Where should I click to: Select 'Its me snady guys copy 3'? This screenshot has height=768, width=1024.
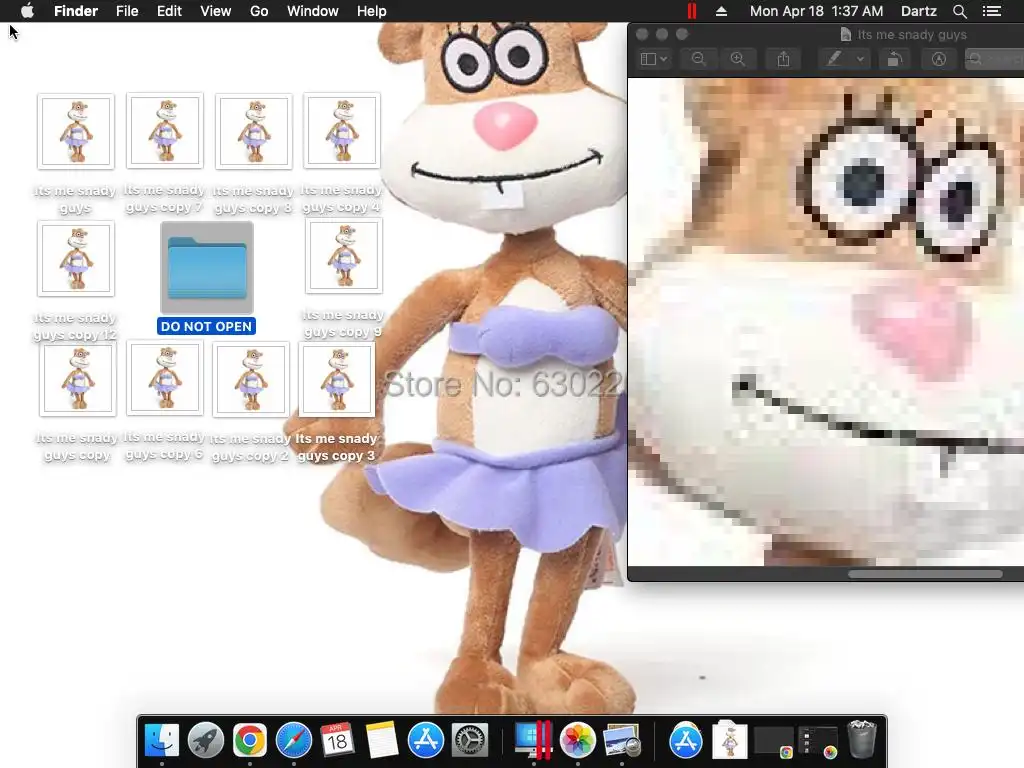337,379
